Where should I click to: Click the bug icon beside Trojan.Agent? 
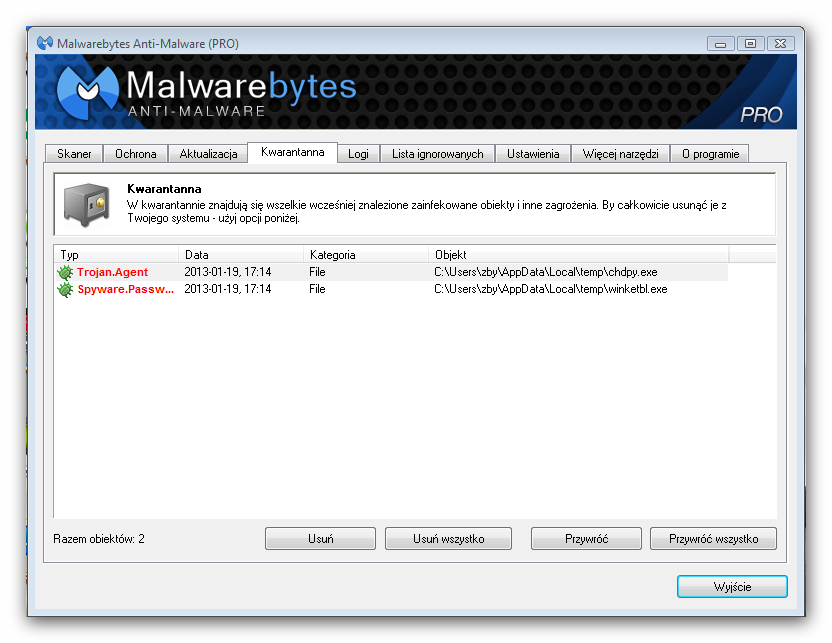65,272
